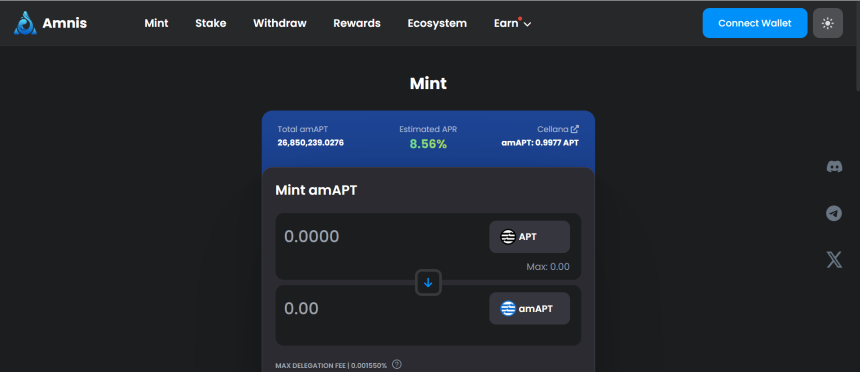Click the swap direction arrow between tokens
The image size is (860, 372).
coord(428,283)
